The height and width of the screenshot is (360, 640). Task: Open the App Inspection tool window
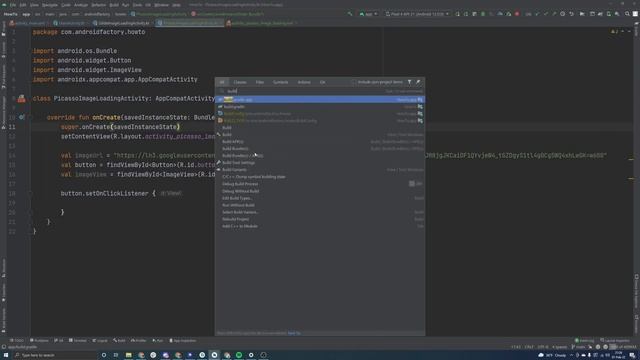183,340
